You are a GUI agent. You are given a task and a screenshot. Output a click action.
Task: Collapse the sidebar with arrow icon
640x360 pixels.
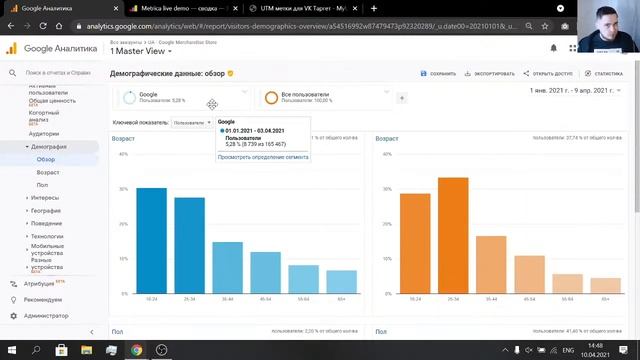92,332
